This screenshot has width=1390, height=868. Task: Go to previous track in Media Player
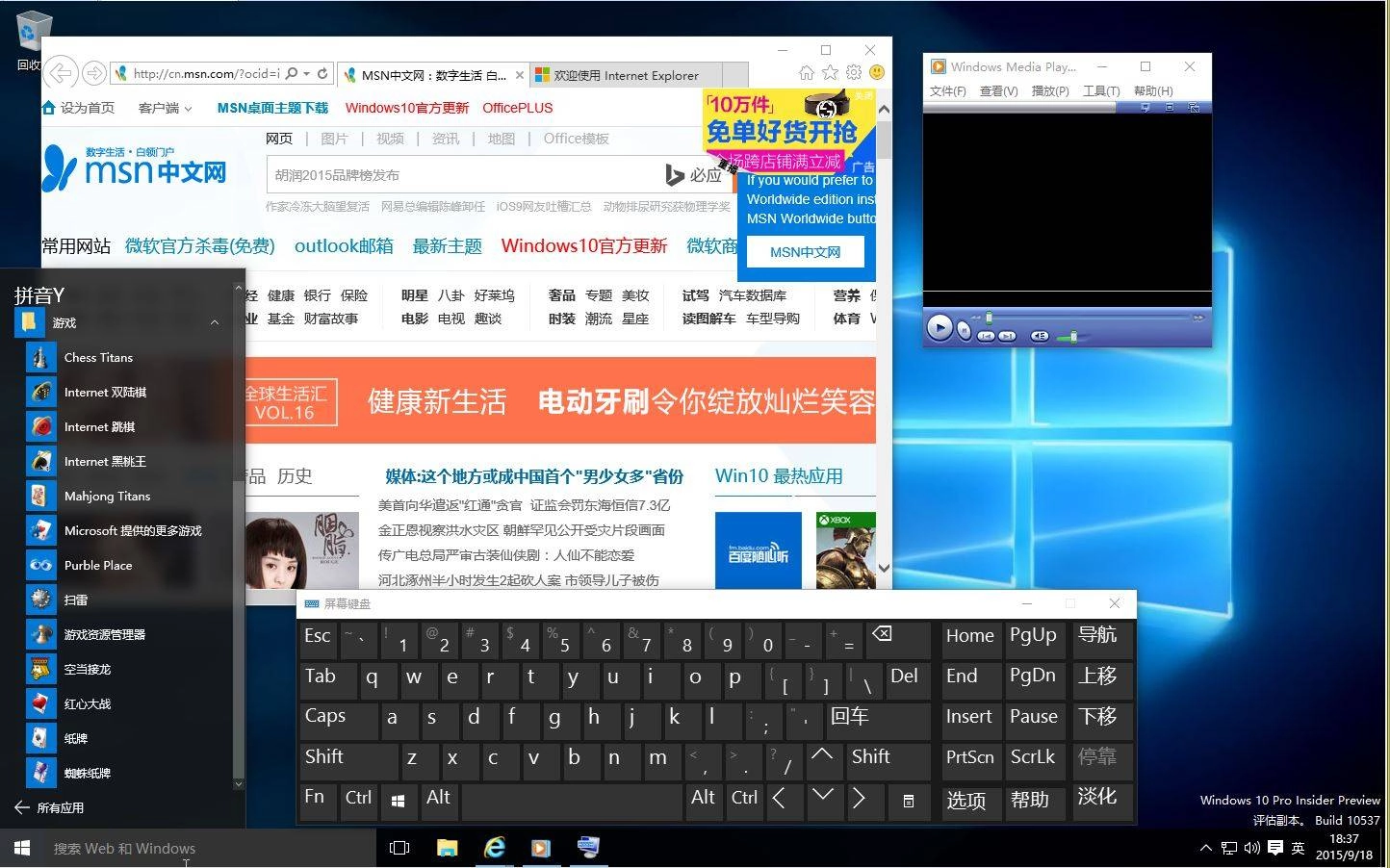coord(986,336)
